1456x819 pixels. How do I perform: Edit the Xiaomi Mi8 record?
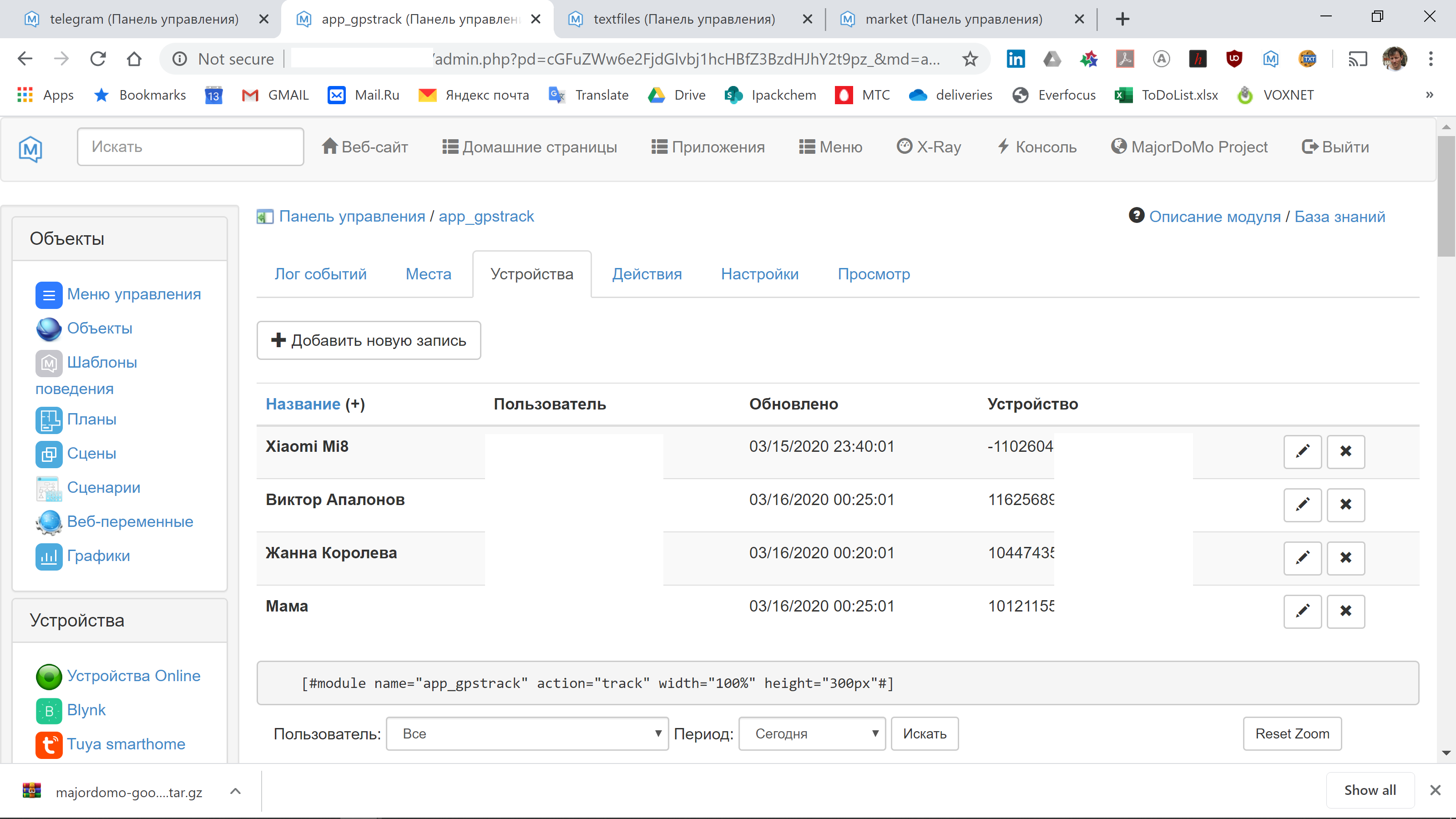point(1302,452)
